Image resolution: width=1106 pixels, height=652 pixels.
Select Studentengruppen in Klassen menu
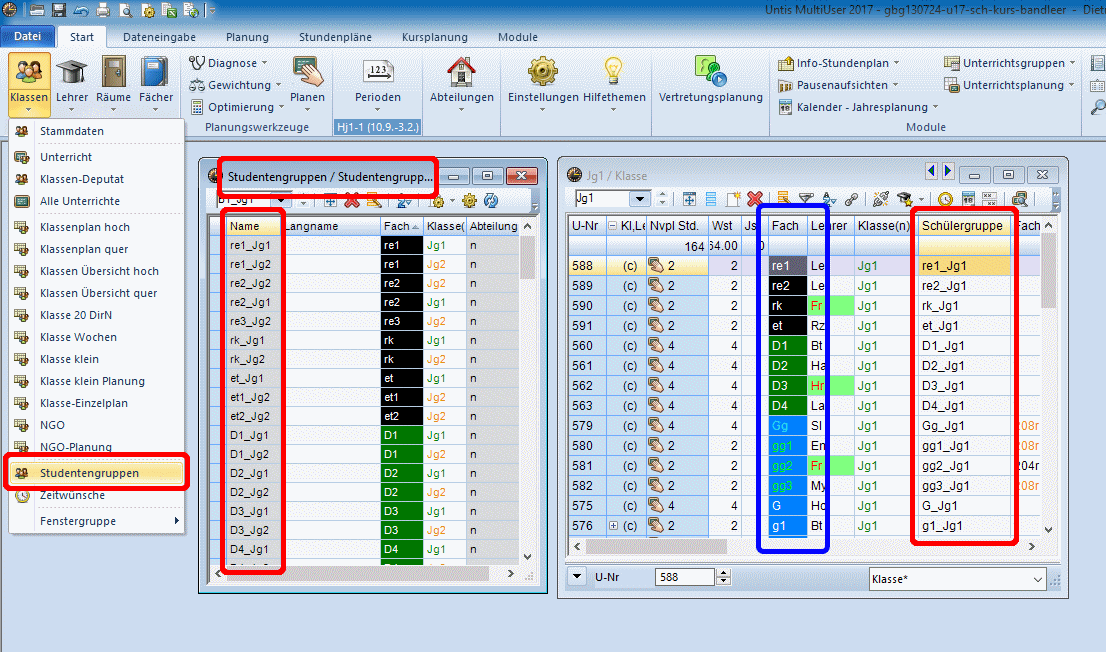tap(89, 473)
